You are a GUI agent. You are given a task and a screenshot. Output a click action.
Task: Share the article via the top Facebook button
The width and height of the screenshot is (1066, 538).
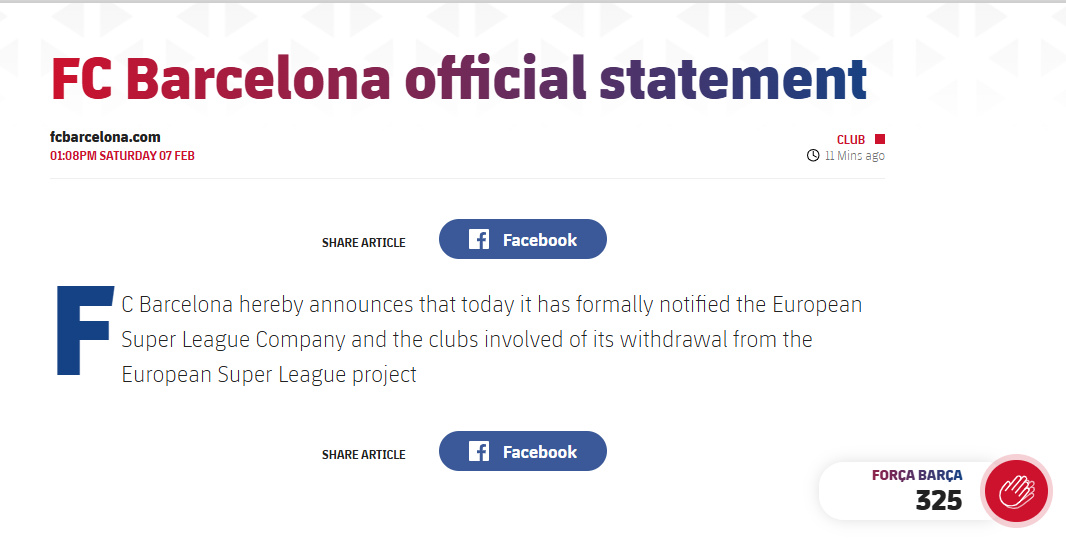(x=523, y=240)
